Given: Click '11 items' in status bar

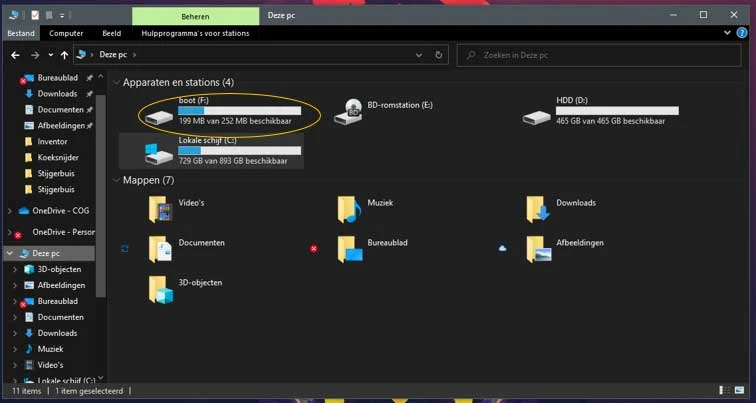Looking at the screenshot, I should pos(27,391).
